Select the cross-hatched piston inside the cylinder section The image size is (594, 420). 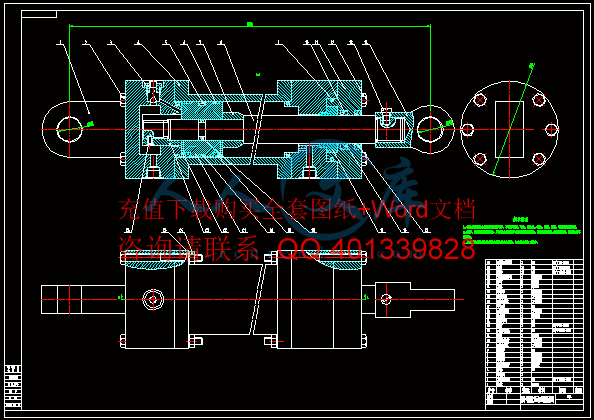pyautogui.click(x=202, y=111)
